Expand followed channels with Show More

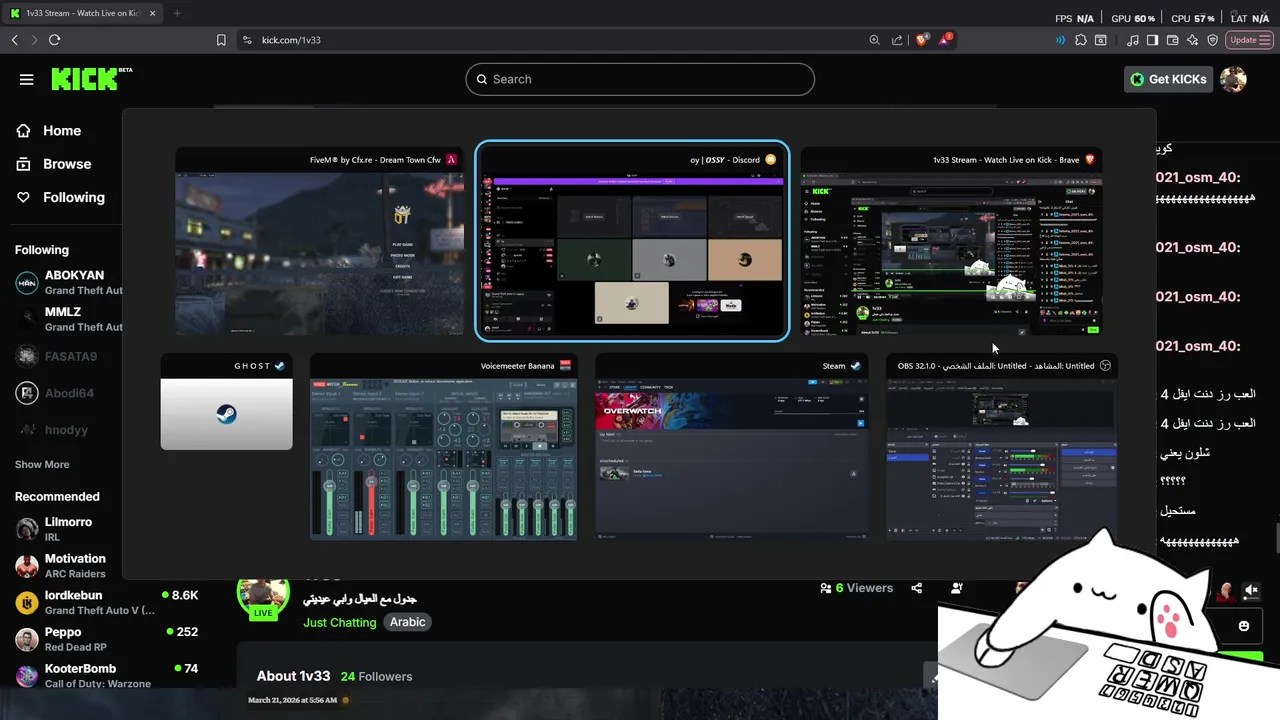[42, 464]
